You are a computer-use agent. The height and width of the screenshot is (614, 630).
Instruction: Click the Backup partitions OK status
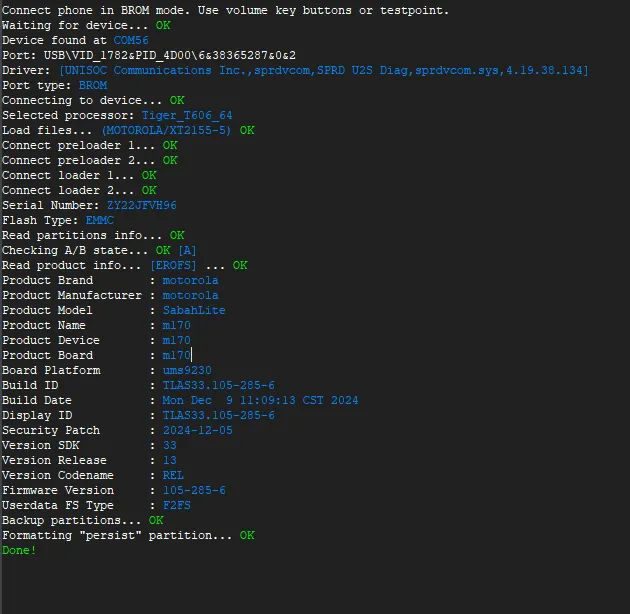pyautogui.click(x=156, y=520)
